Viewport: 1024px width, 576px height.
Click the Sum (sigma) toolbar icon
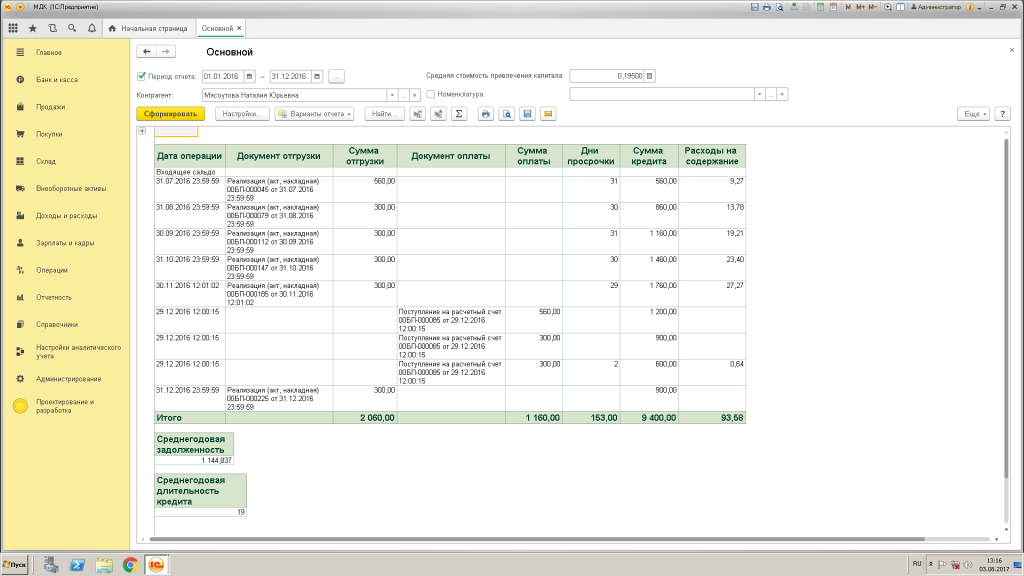coord(459,114)
